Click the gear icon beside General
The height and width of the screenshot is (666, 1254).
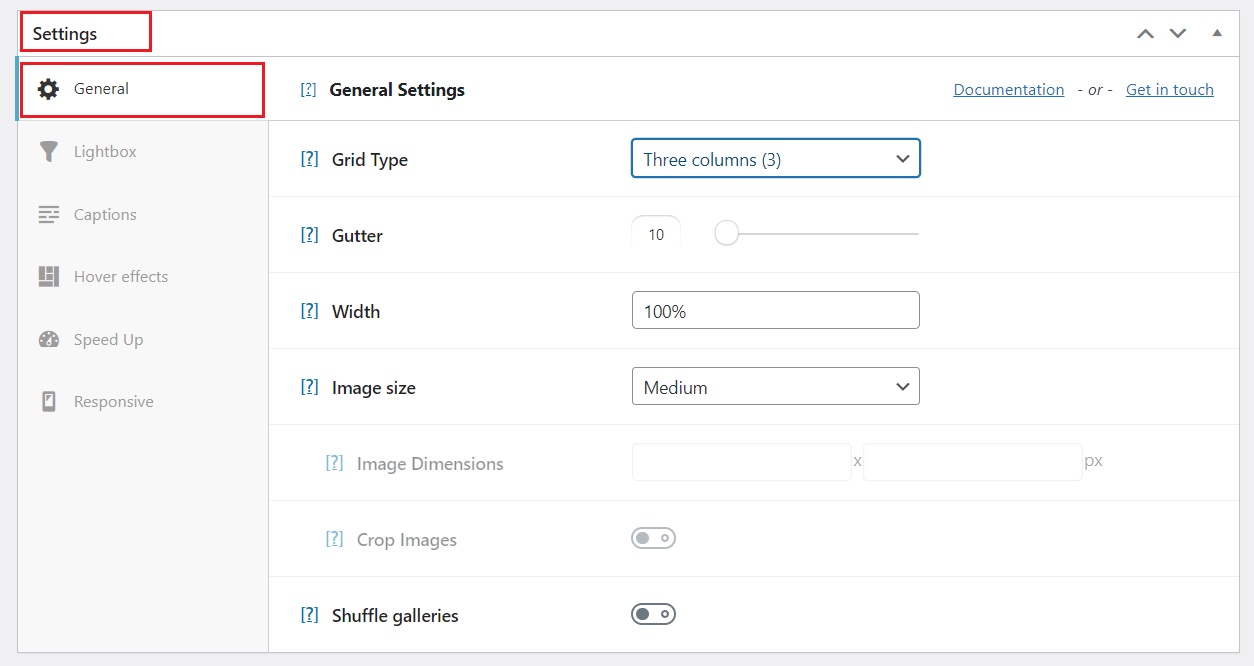pyautogui.click(x=48, y=89)
